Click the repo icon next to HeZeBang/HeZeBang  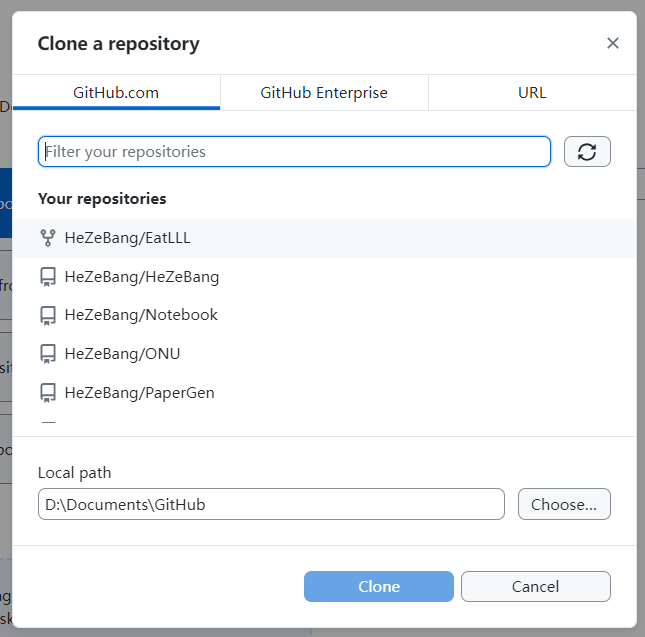48,277
